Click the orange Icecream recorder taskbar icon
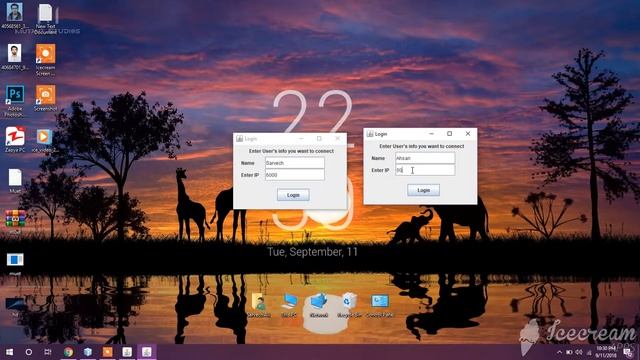 pos(107,352)
